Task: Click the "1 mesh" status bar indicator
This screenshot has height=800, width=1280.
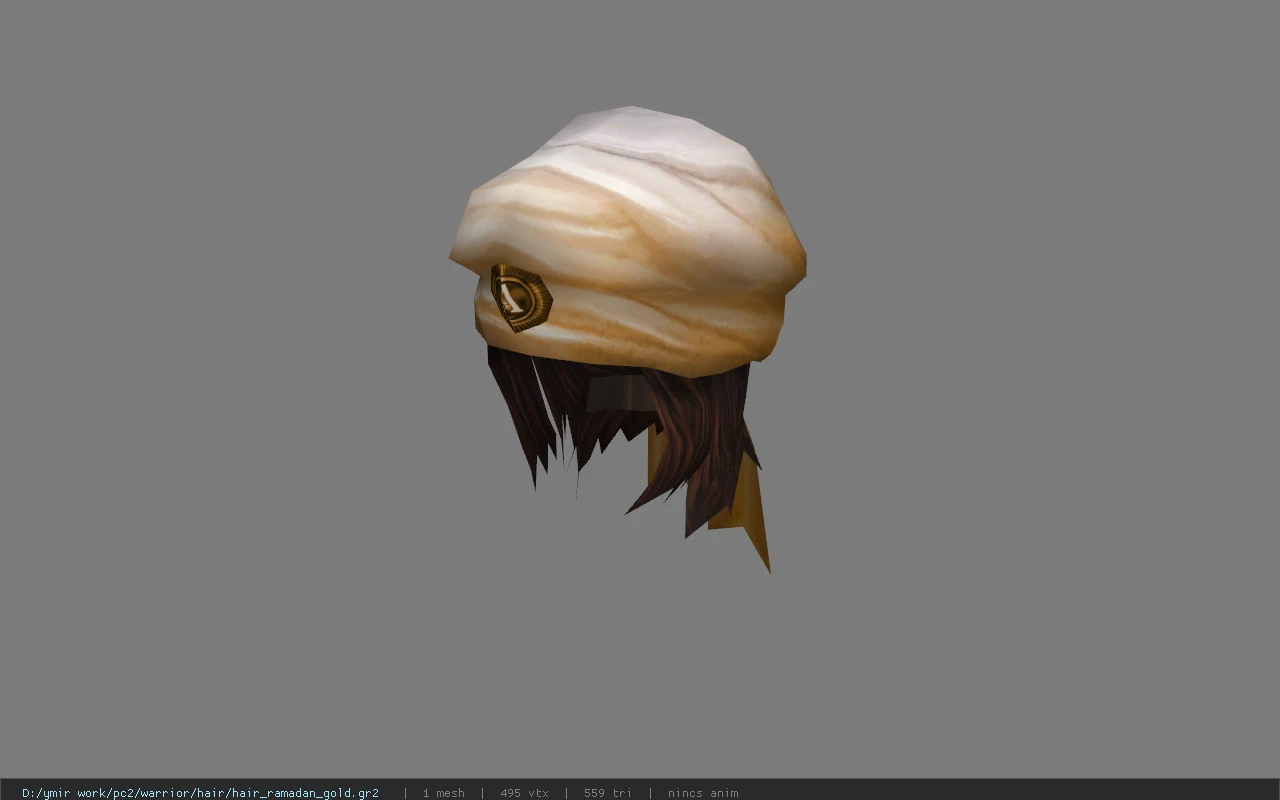Action: point(443,793)
